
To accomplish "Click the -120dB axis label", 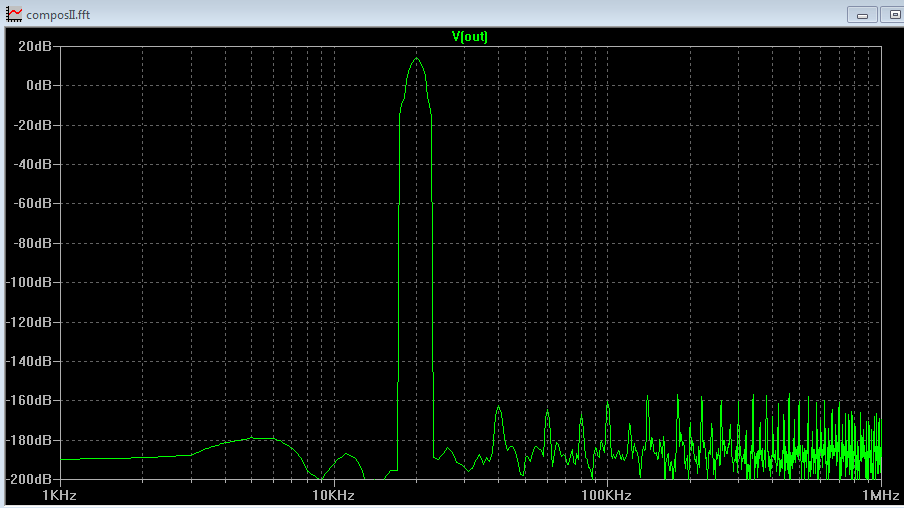I will coord(29,322).
